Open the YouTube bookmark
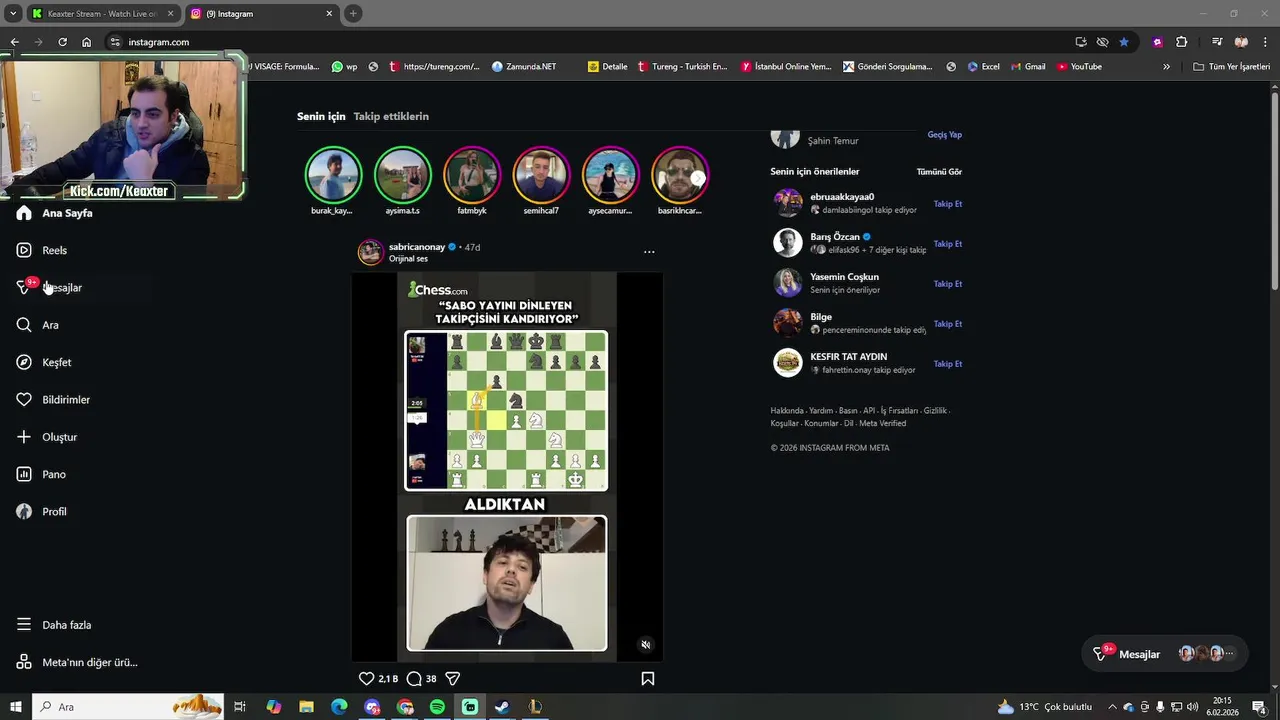This screenshot has width=1280, height=720. 1079,67
